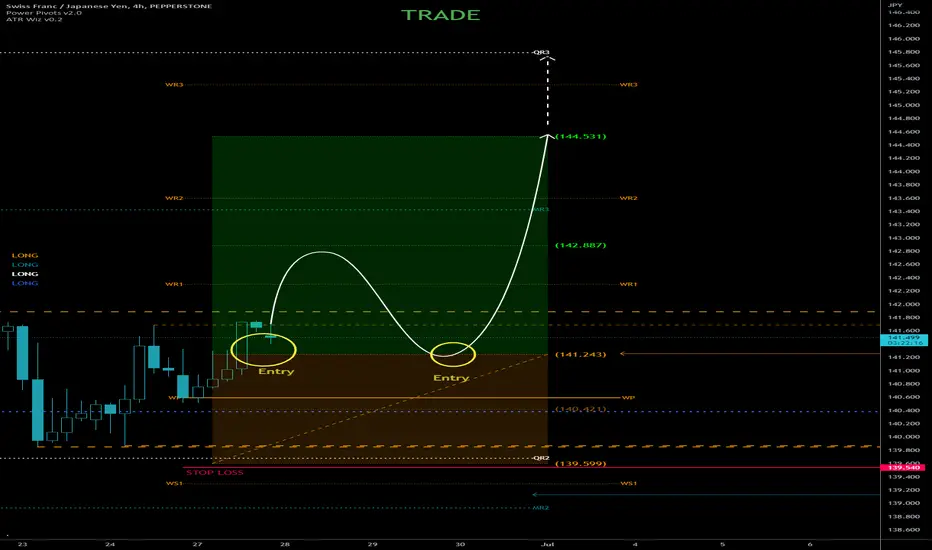Screen dimensions: 932x550
Task: Click the teal LONG signal label
Action: [x=25, y=265]
